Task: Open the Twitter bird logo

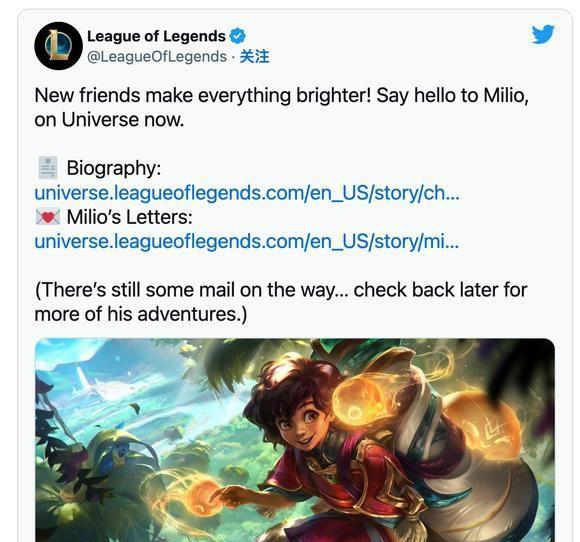Action: pos(543,34)
